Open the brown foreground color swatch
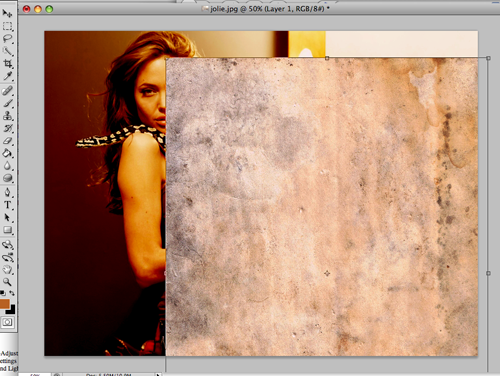This screenshot has height=376, width=500. 5,304
